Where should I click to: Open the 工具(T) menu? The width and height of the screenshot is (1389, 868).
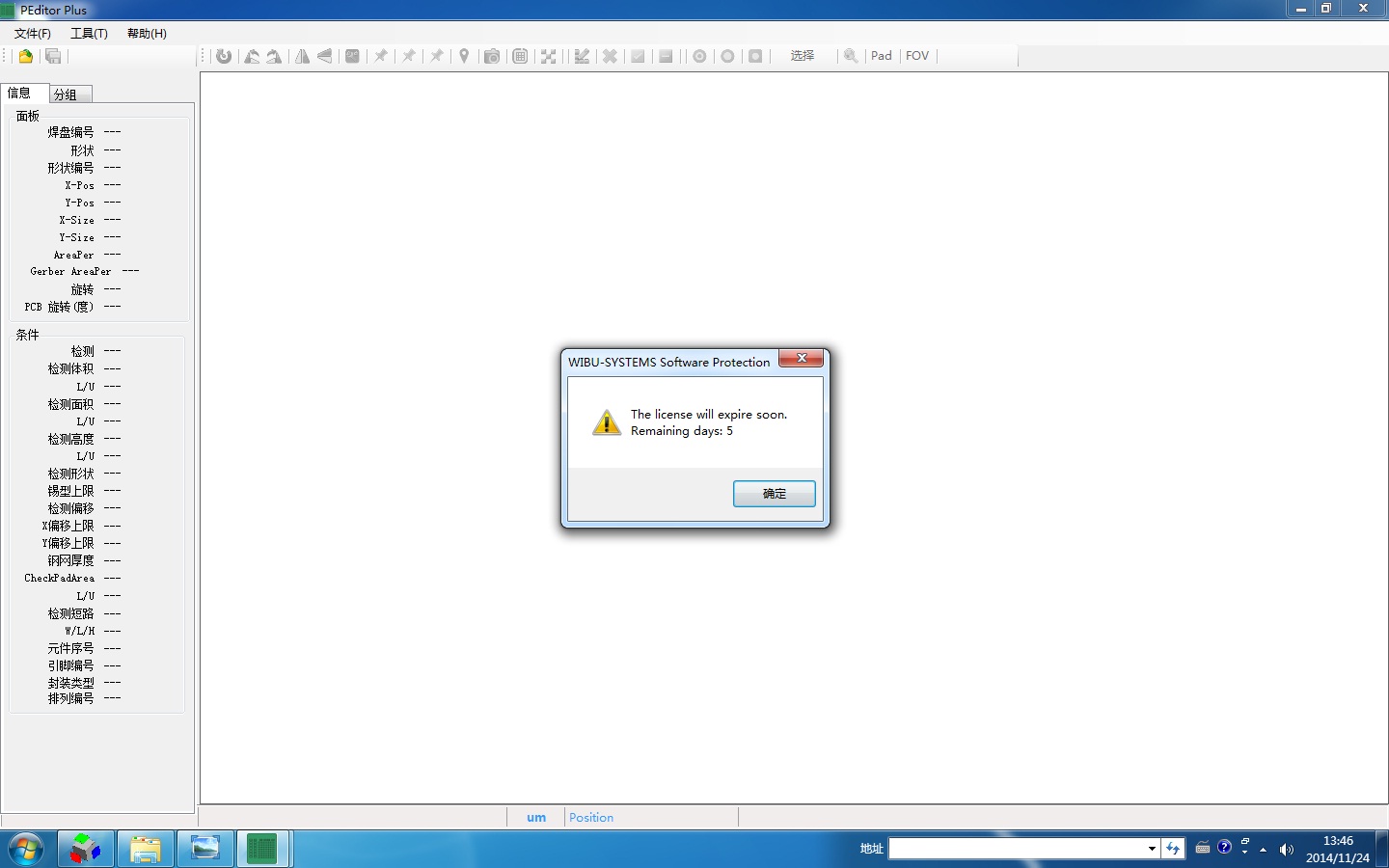pos(89,34)
